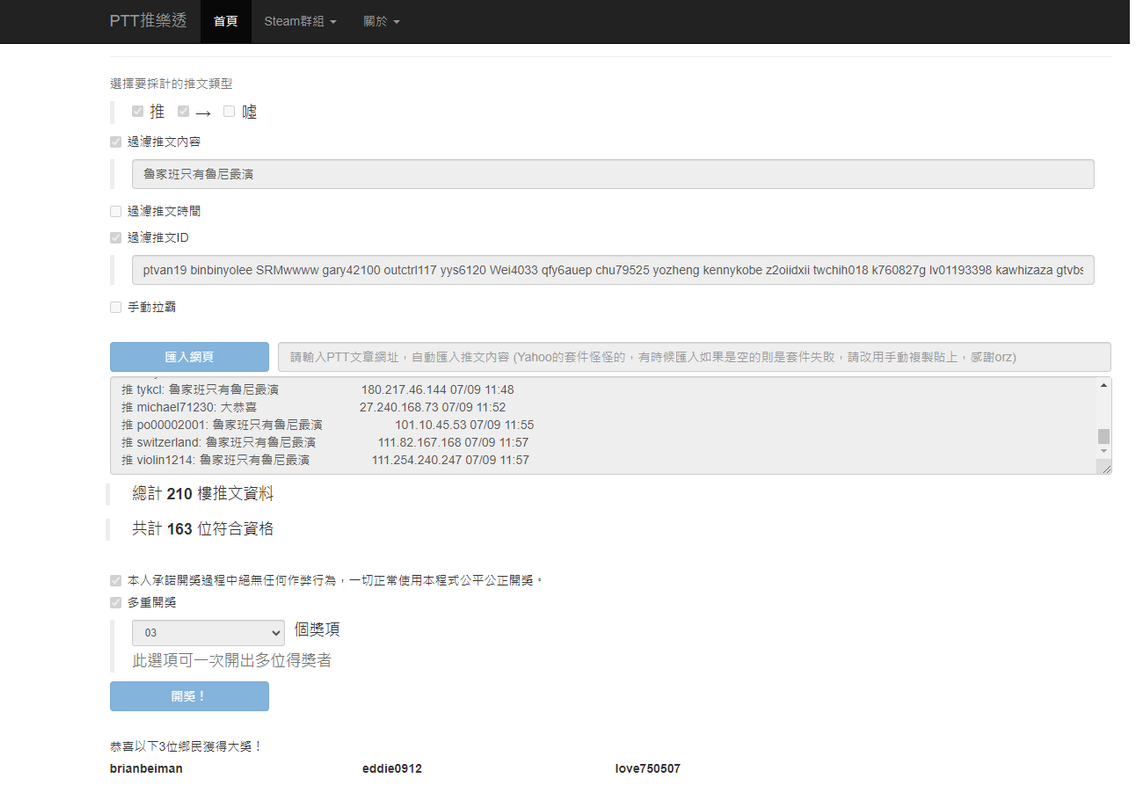The image size is (1144, 800).
Task: Click the ID filter field starting with ptvan19
Action: click(613, 270)
